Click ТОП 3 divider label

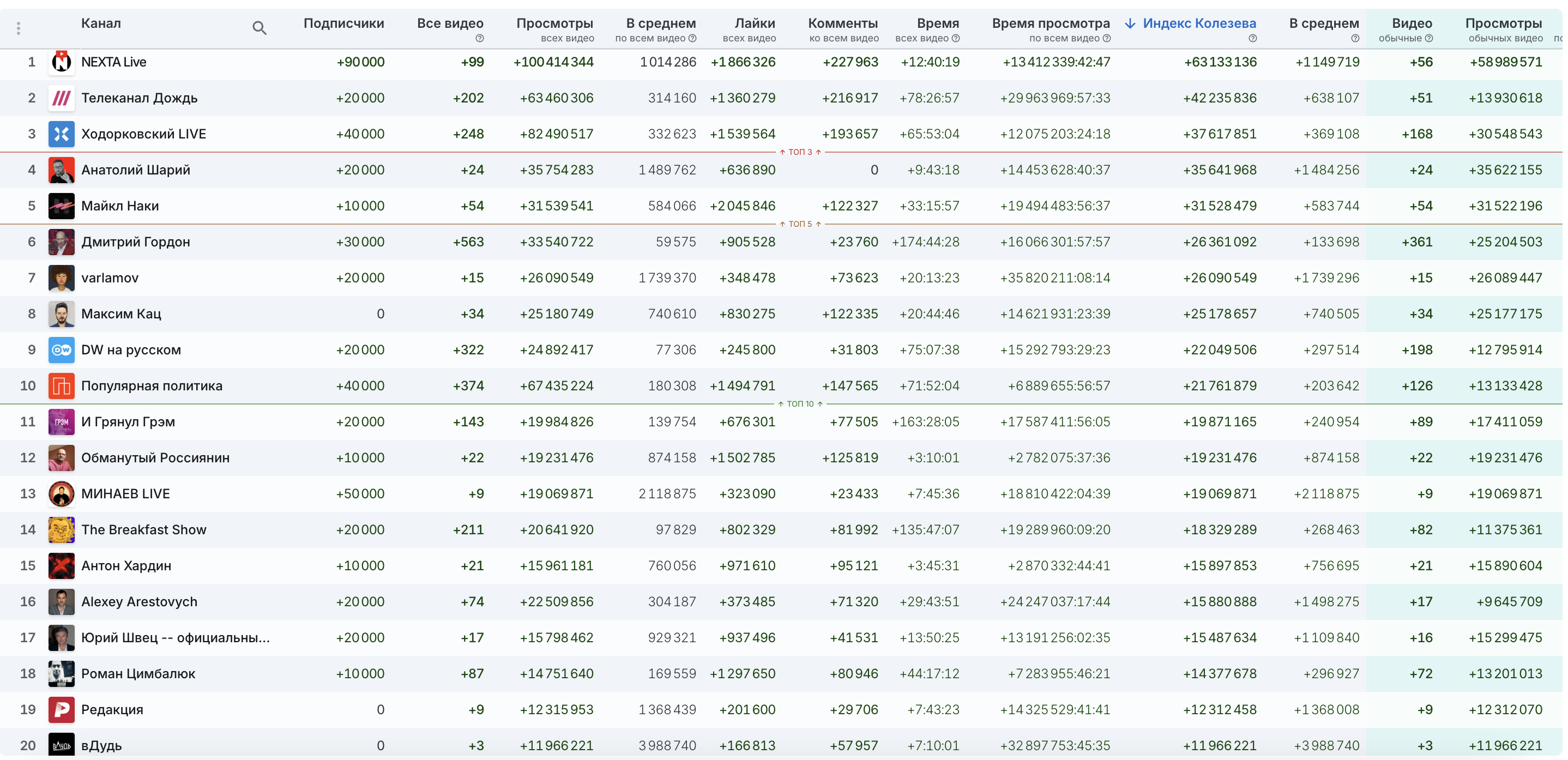(800, 152)
